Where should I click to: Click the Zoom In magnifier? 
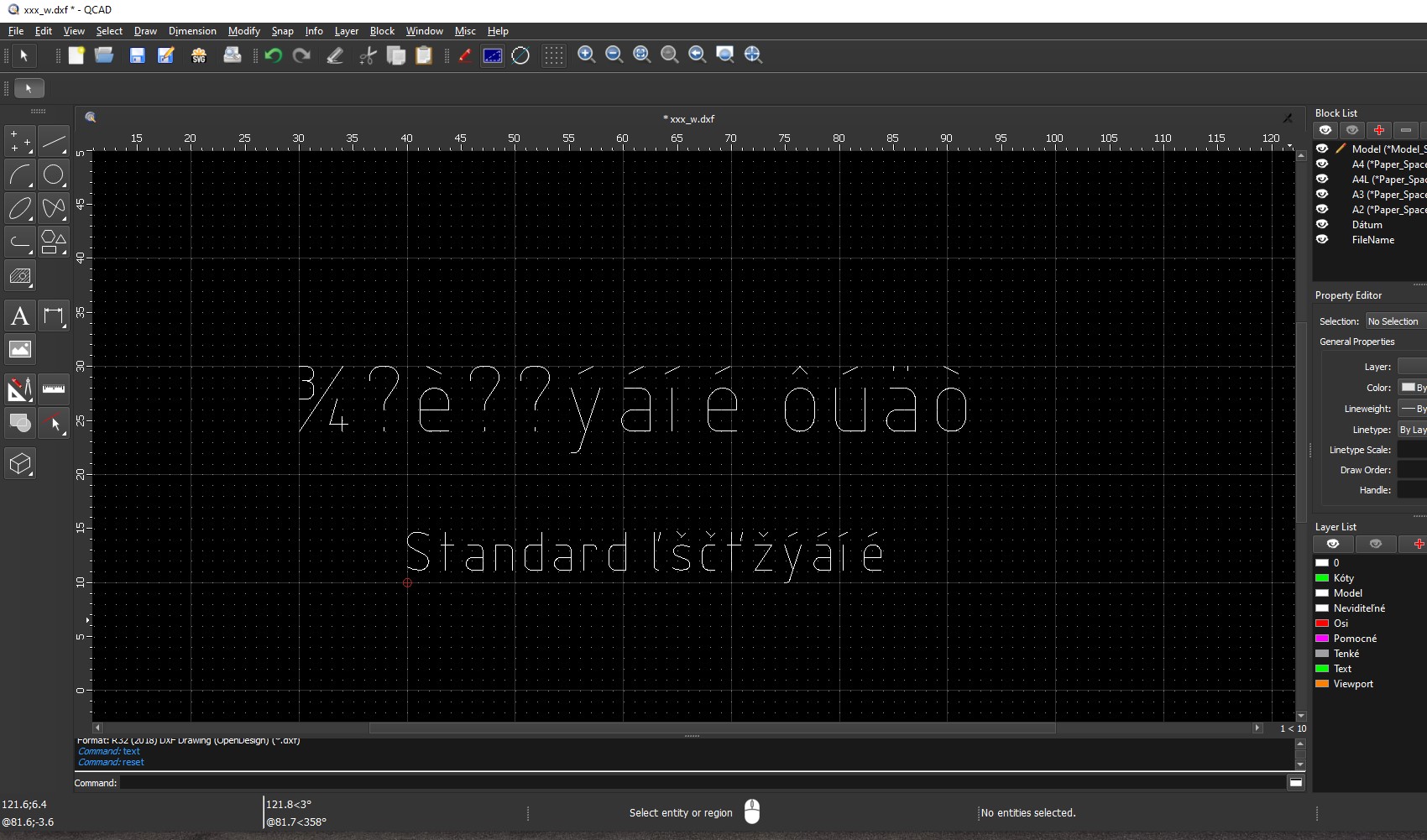click(x=587, y=55)
